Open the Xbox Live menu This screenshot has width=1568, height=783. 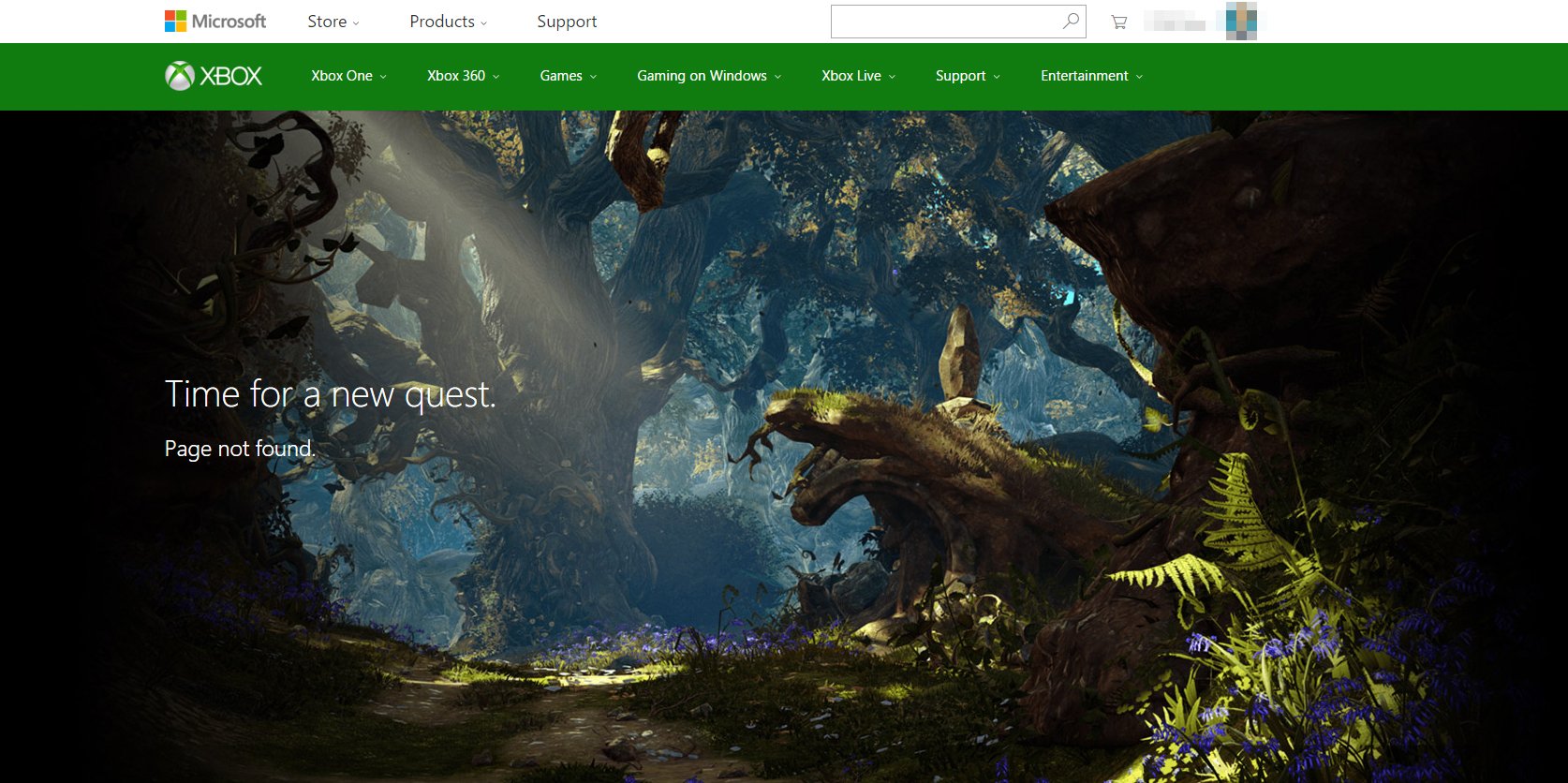(858, 76)
